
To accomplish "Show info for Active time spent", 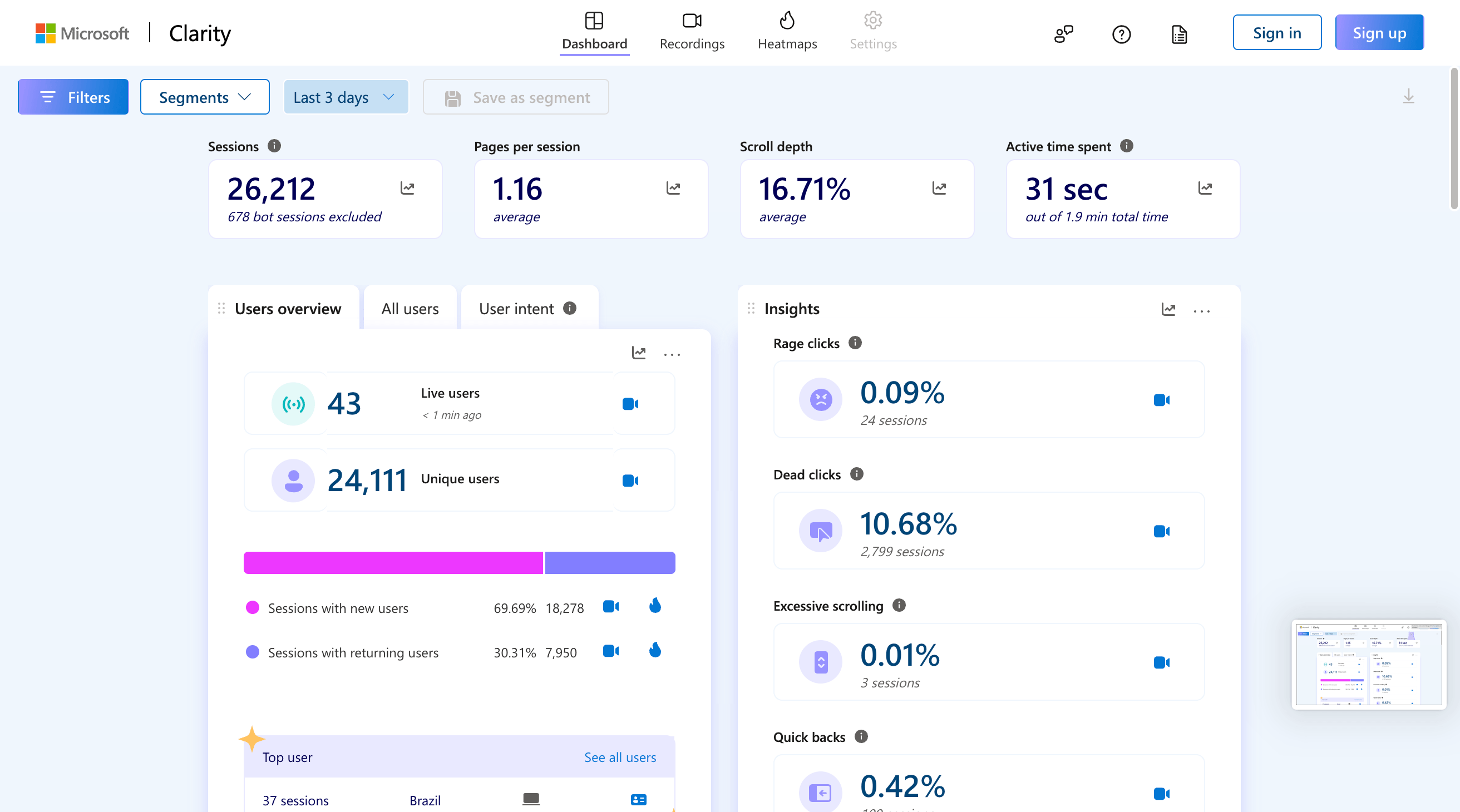I will (x=1127, y=146).
